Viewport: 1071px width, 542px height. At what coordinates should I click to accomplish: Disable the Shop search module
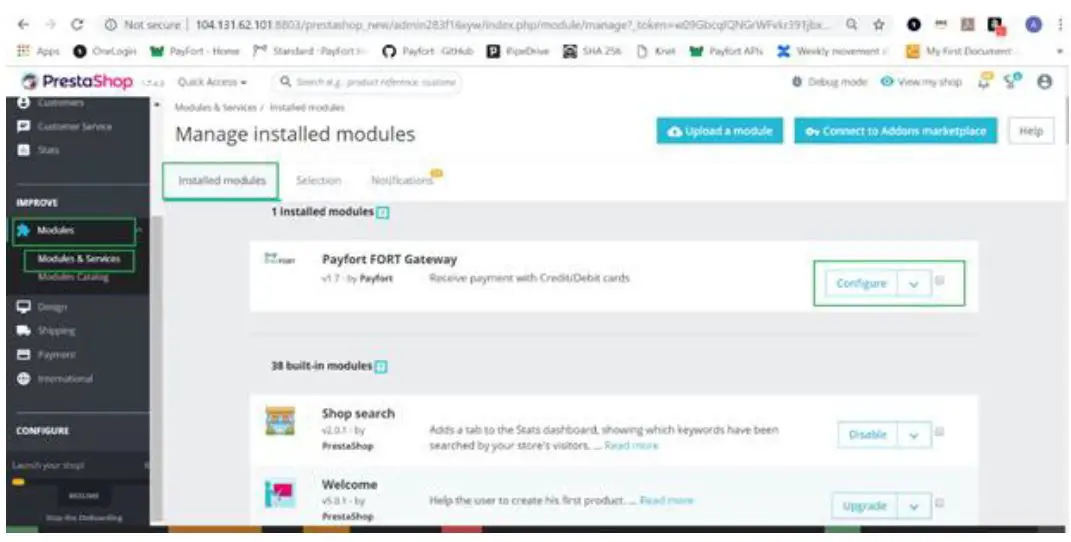click(x=867, y=435)
